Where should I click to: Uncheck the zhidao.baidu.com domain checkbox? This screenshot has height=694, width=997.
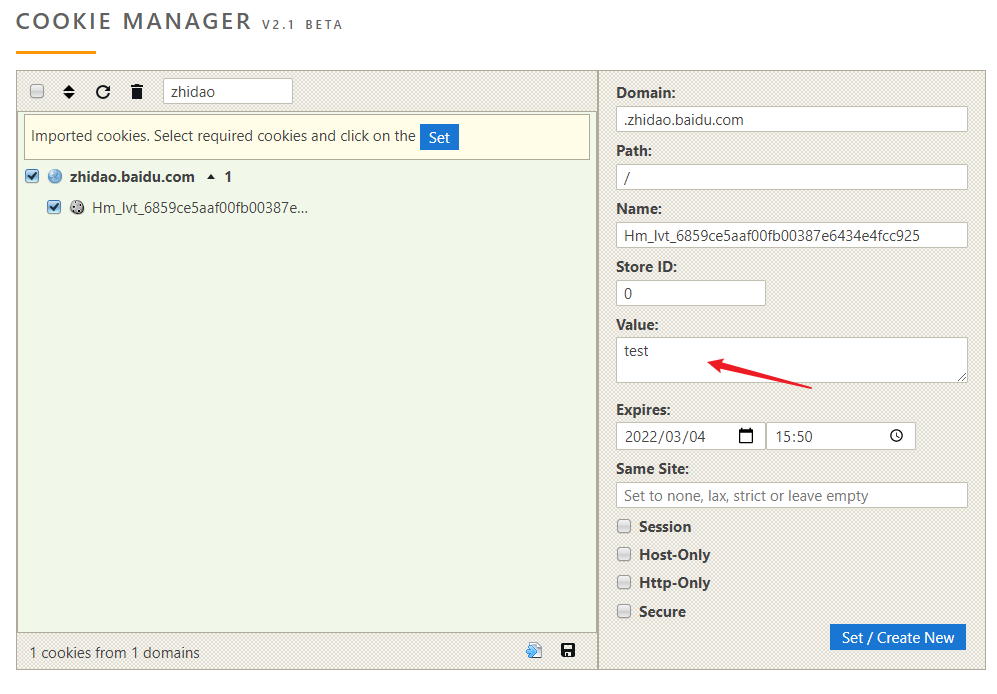(x=32, y=176)
